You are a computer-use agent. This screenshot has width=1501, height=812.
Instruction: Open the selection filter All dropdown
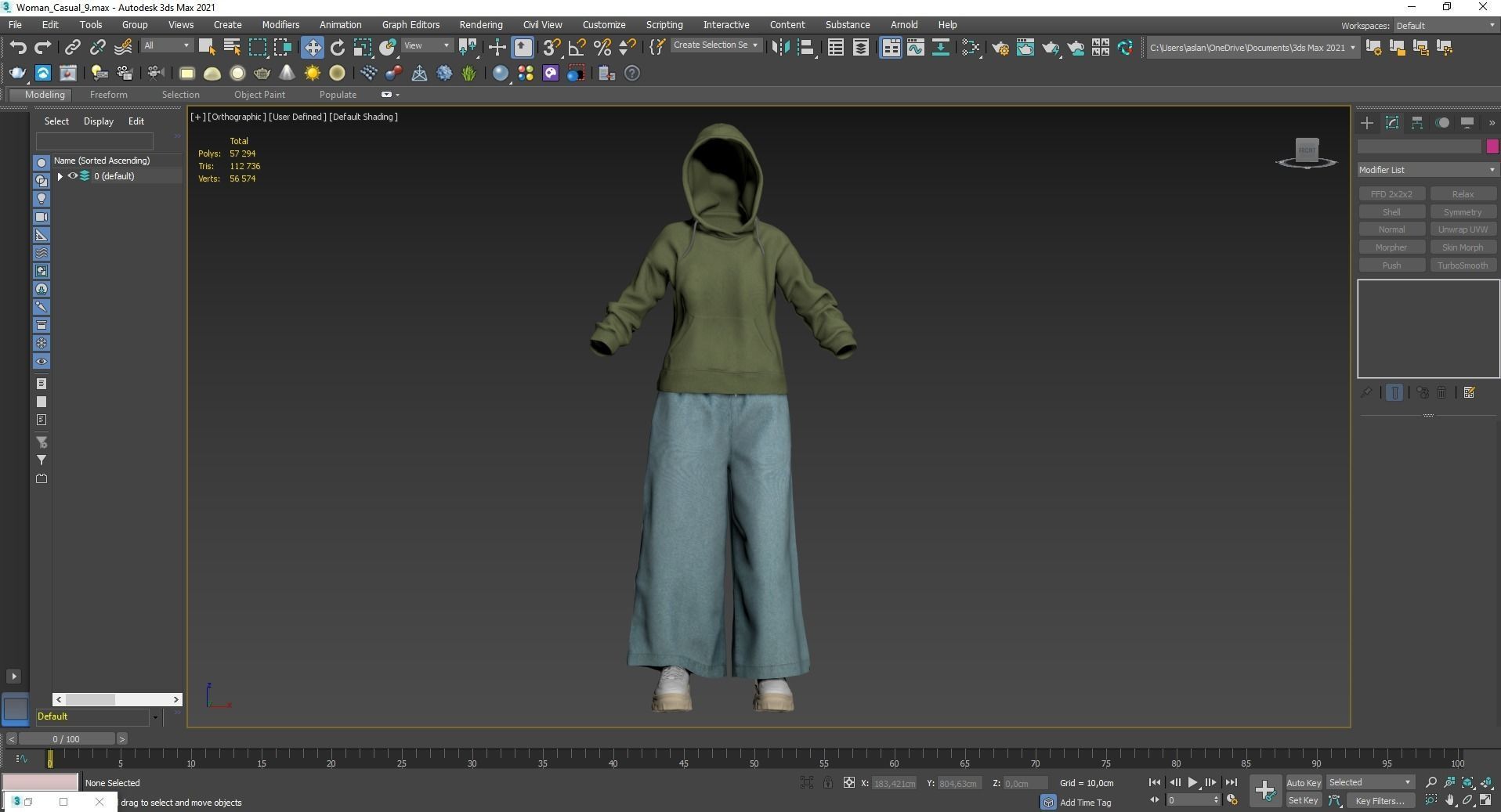(x=167, y=45)
